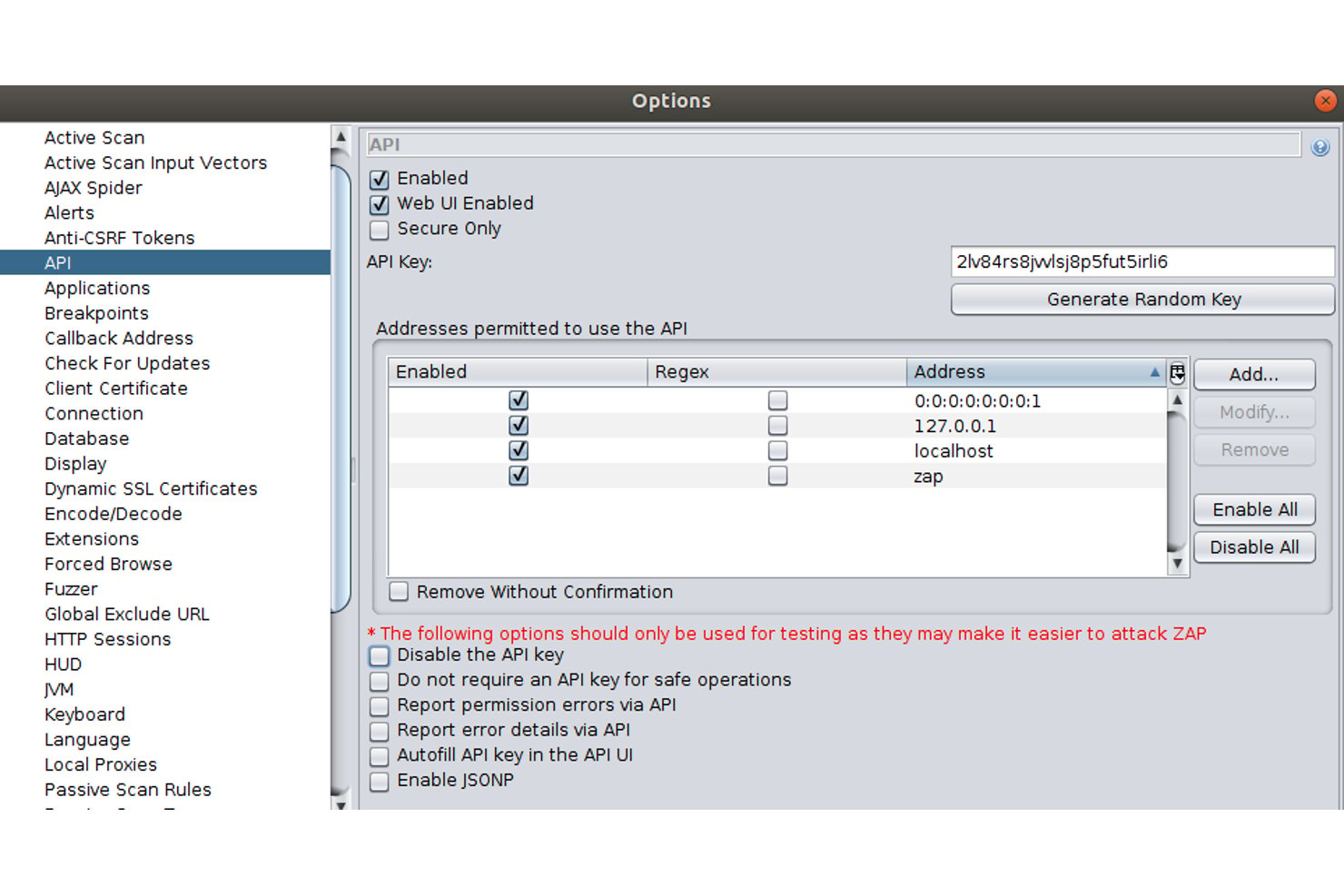Select Callback Address options
This screenshot has width=1344, height=896.
(x=119, y=339)
